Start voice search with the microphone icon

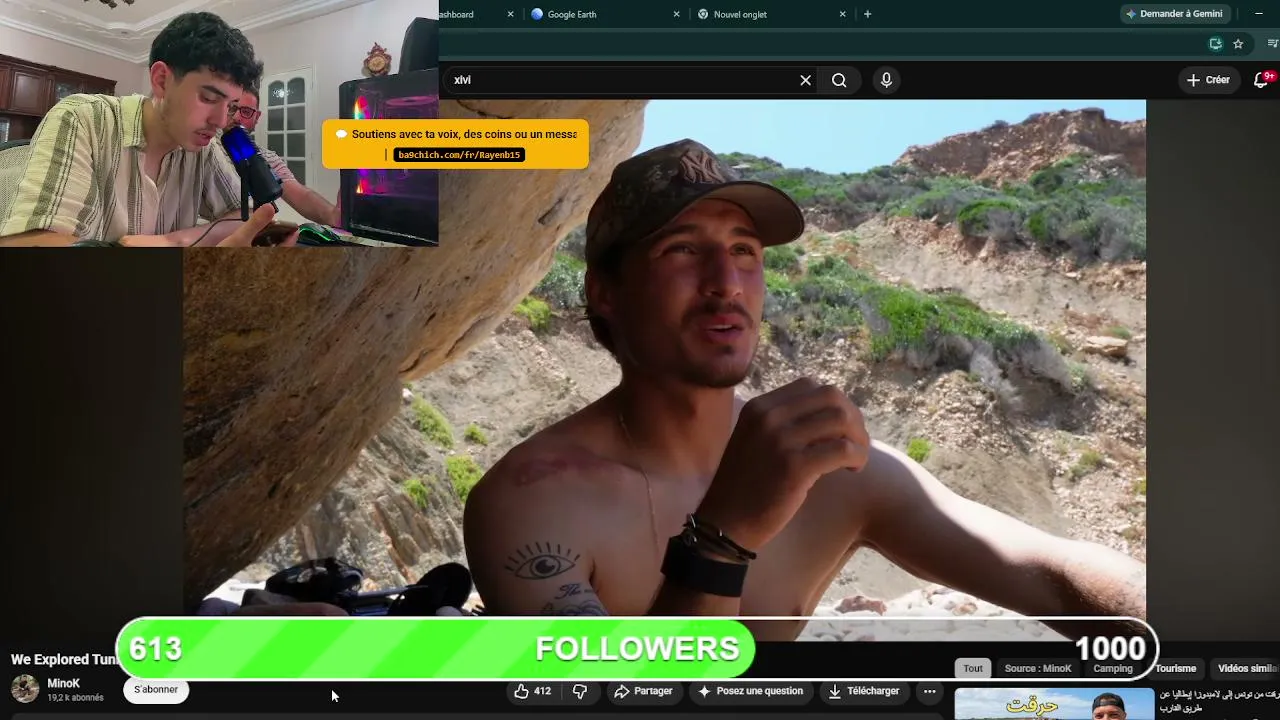point(886,80)
